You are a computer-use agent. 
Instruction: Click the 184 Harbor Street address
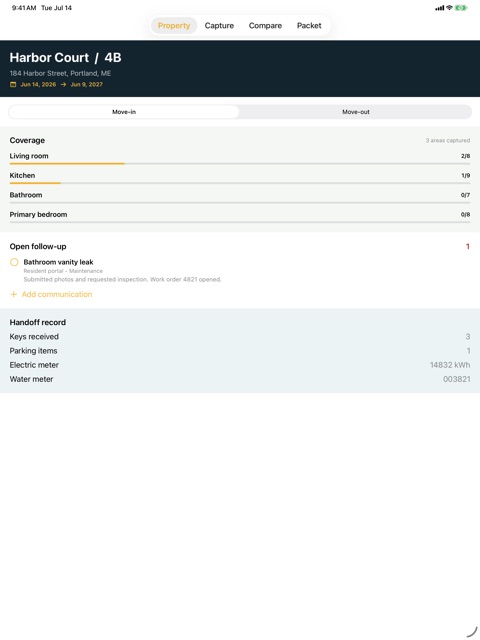tap(60, 73)
